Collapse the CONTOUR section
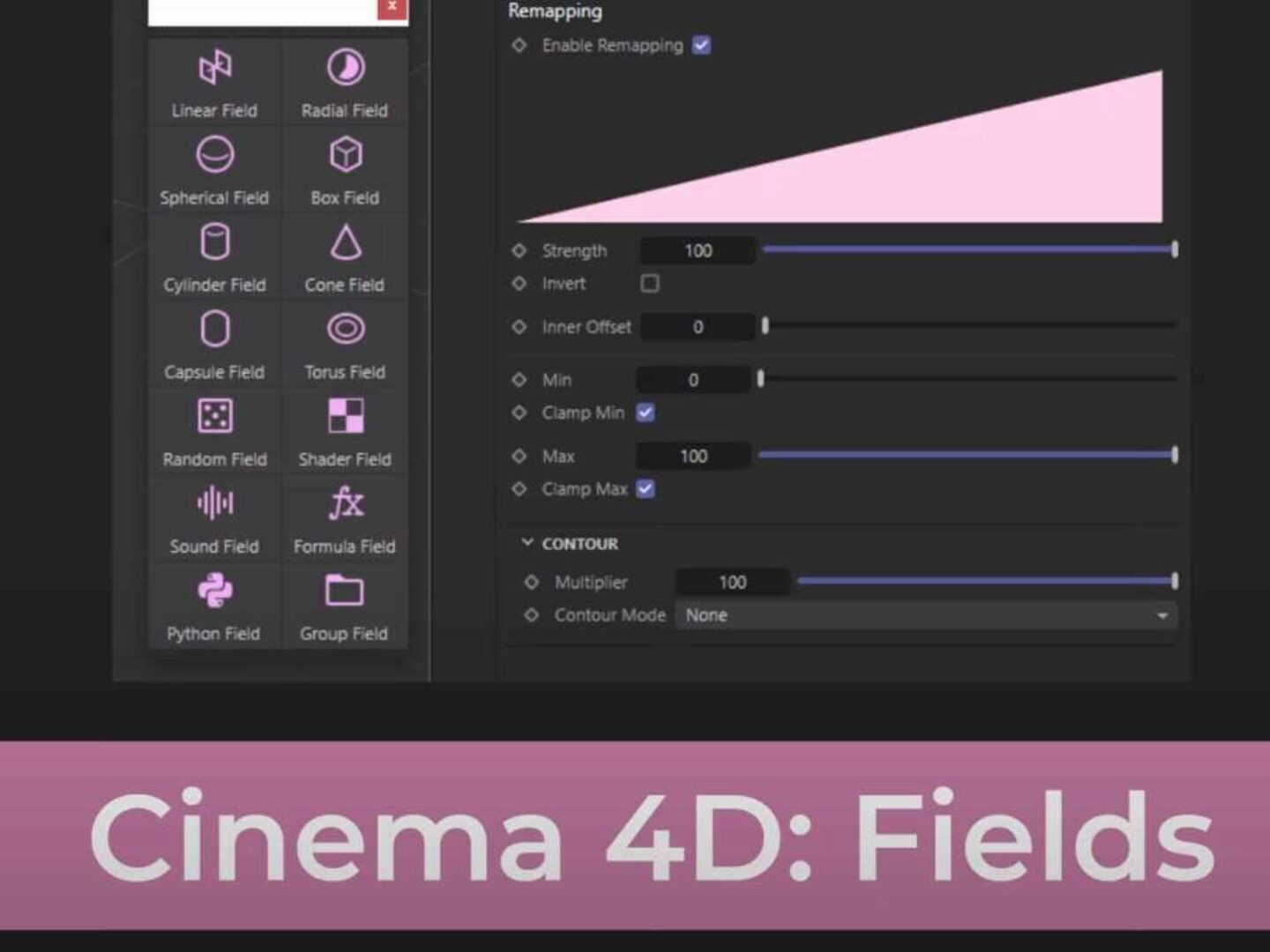The width and height of the screenshot is (1270, 952). pos(527,543)
